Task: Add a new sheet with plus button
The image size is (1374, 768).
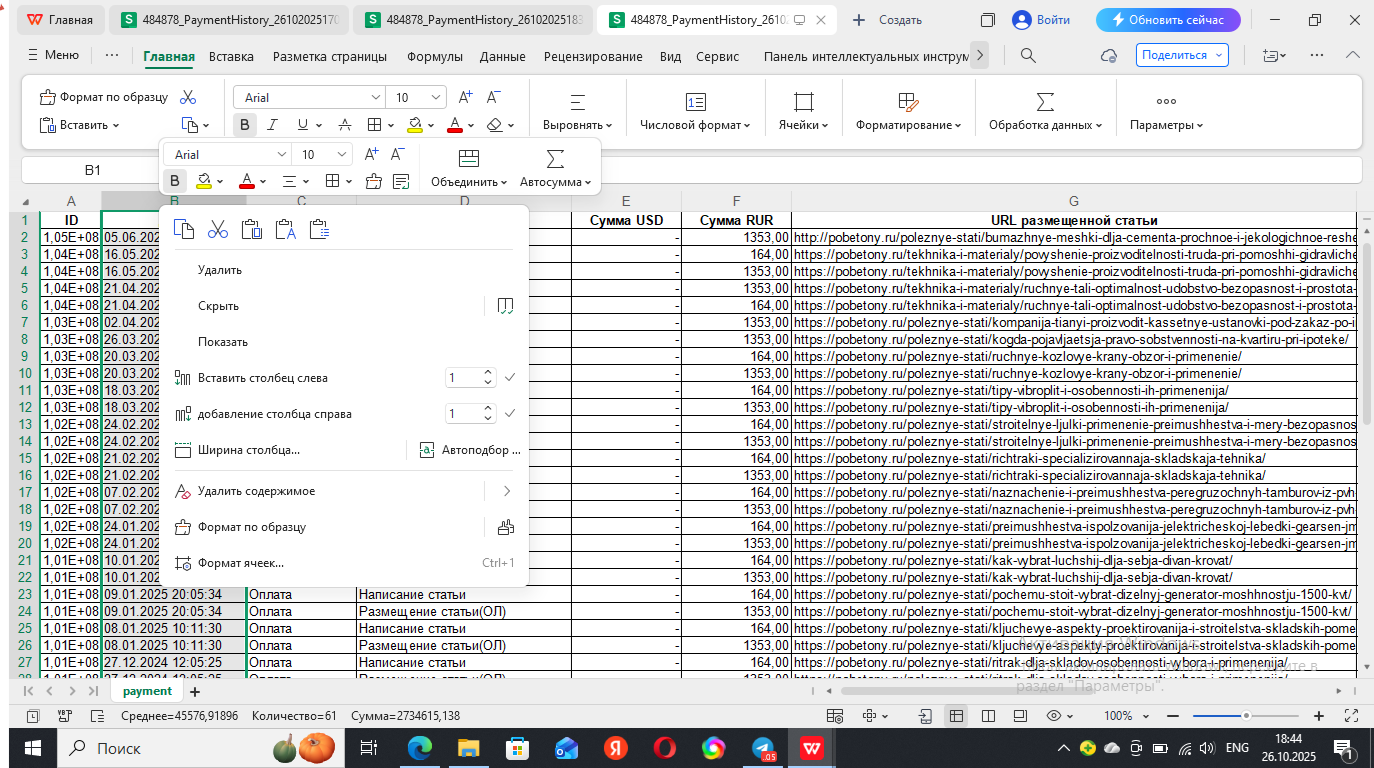Action: click(195, 691)
